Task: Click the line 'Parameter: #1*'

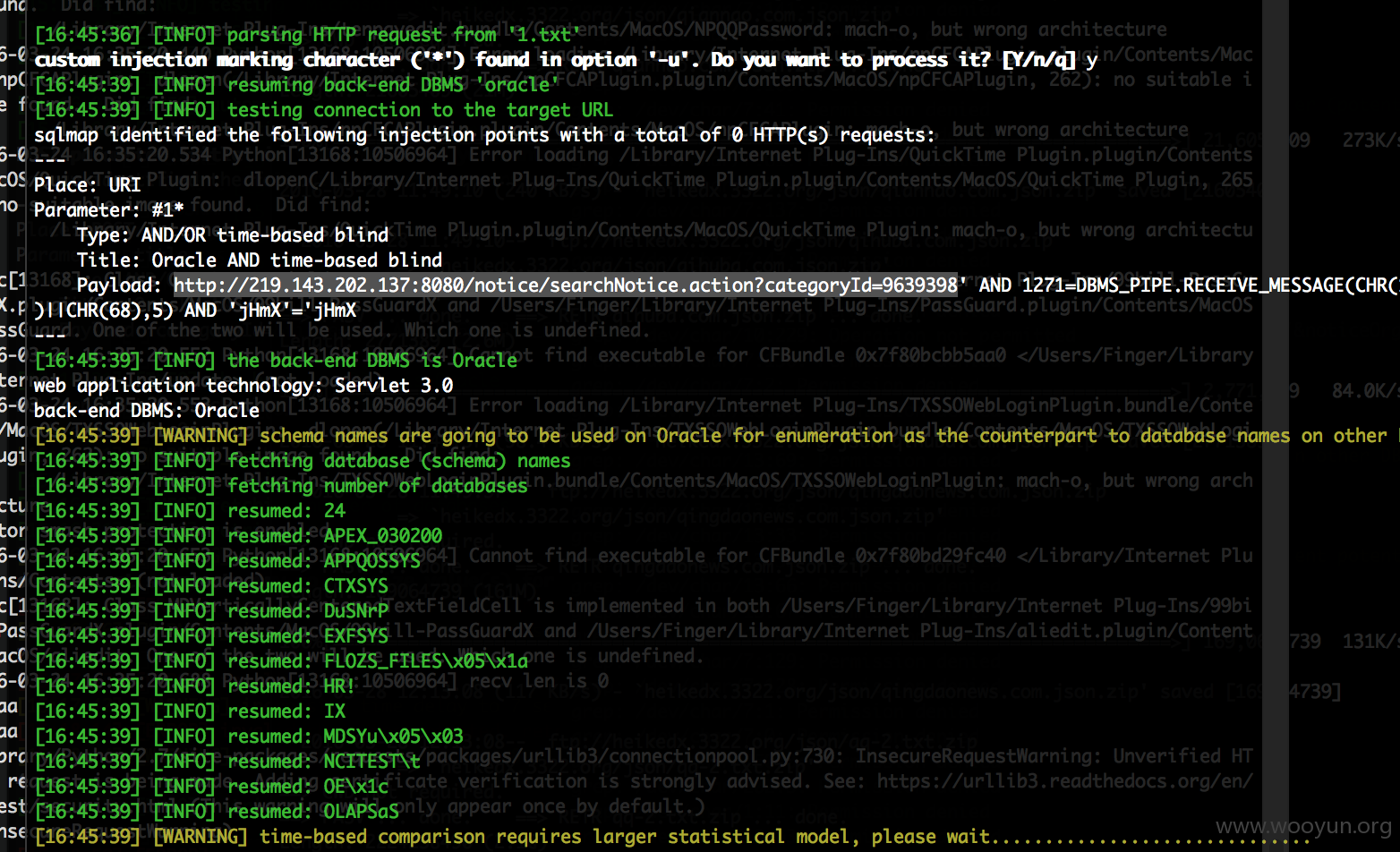Action: (109, 209)
